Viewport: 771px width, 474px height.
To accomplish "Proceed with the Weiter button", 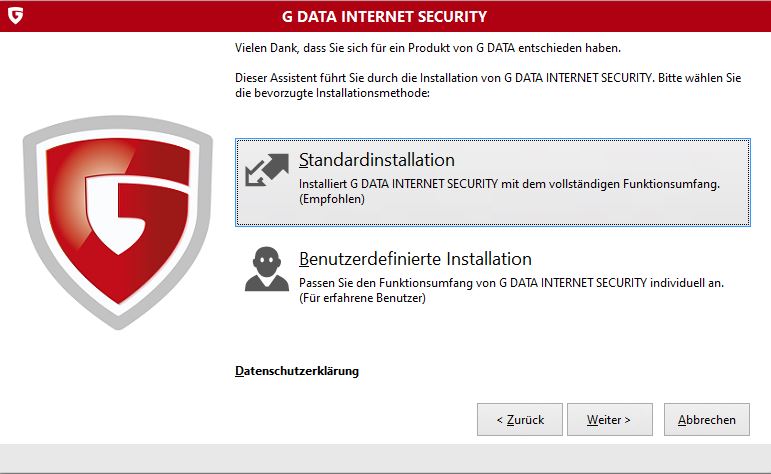I will point(609,420).
